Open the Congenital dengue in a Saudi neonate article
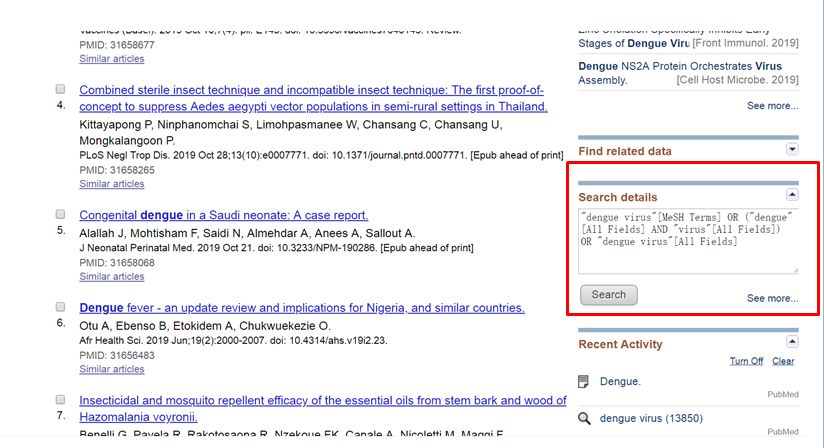This screenshot has height=448, width=824. [x=223, y=215]
